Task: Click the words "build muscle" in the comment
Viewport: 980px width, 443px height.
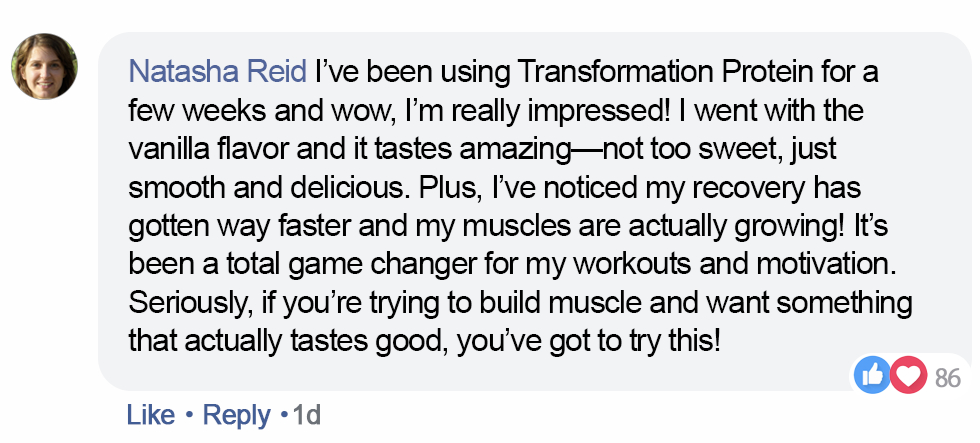Action: tap(563, 301)
